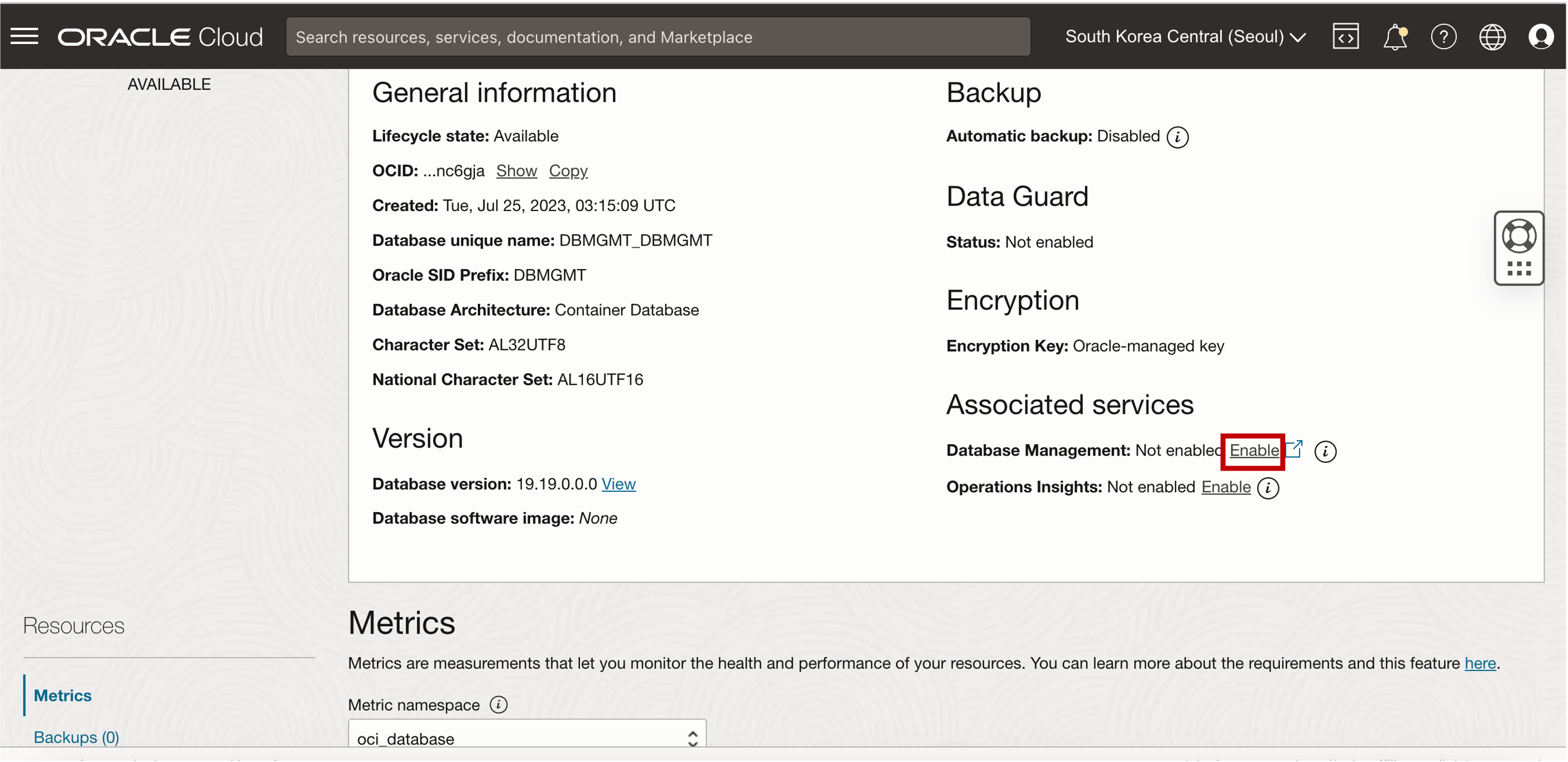The height and width of the screenshot is (762, 1568).
Task: Click the external link icon beside Database Management Enable
Action: coord(1293,449)
